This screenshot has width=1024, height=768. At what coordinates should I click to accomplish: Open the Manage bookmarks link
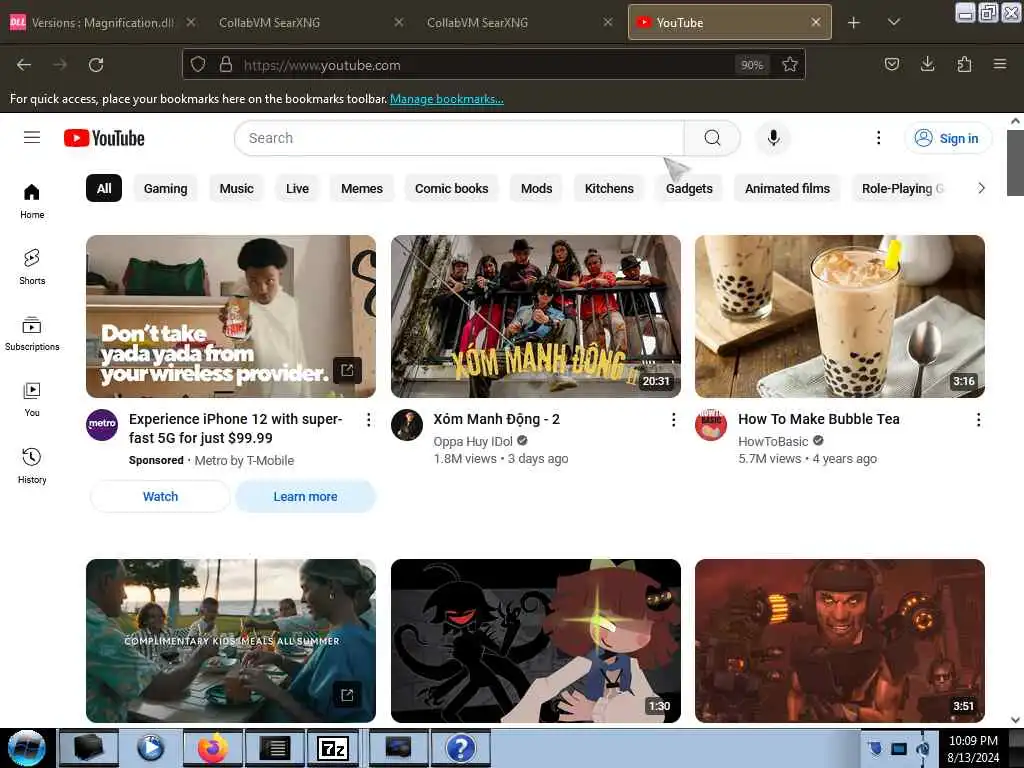click(x=447, y=99)
